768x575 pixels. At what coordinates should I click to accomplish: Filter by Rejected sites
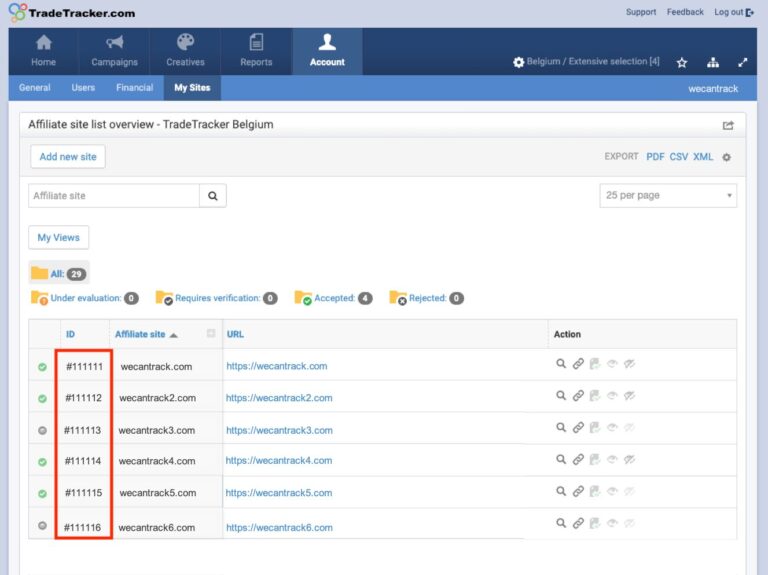(x=426, y=298)
